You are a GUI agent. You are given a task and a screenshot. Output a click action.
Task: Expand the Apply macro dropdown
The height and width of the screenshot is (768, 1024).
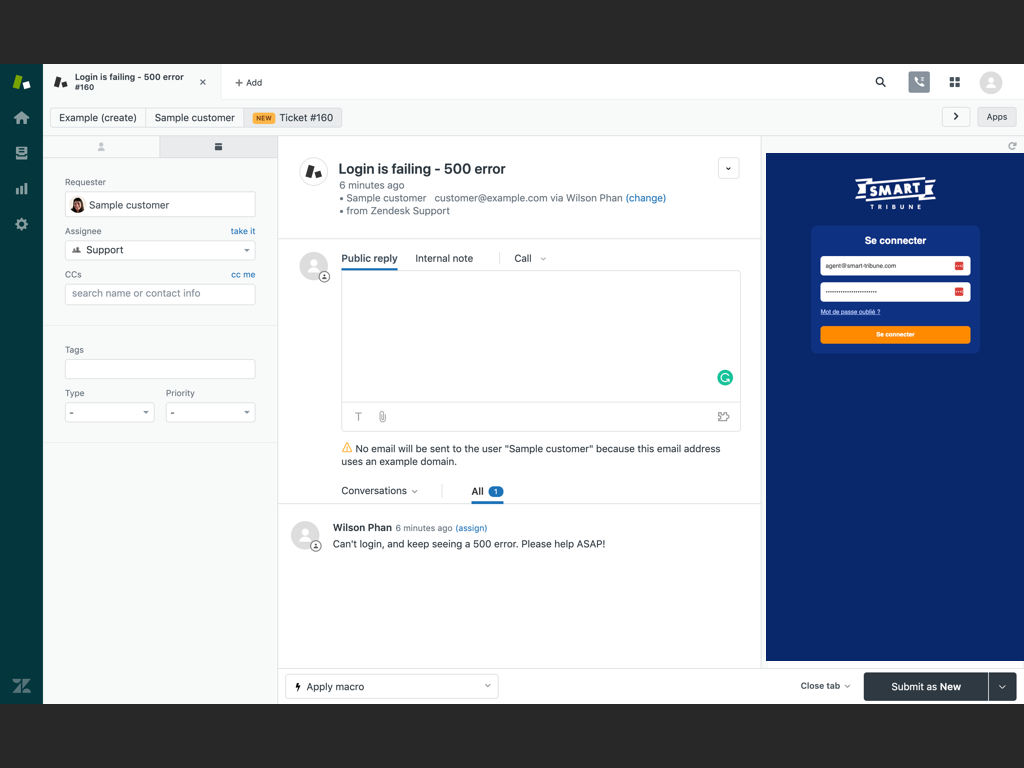(391, 686)
